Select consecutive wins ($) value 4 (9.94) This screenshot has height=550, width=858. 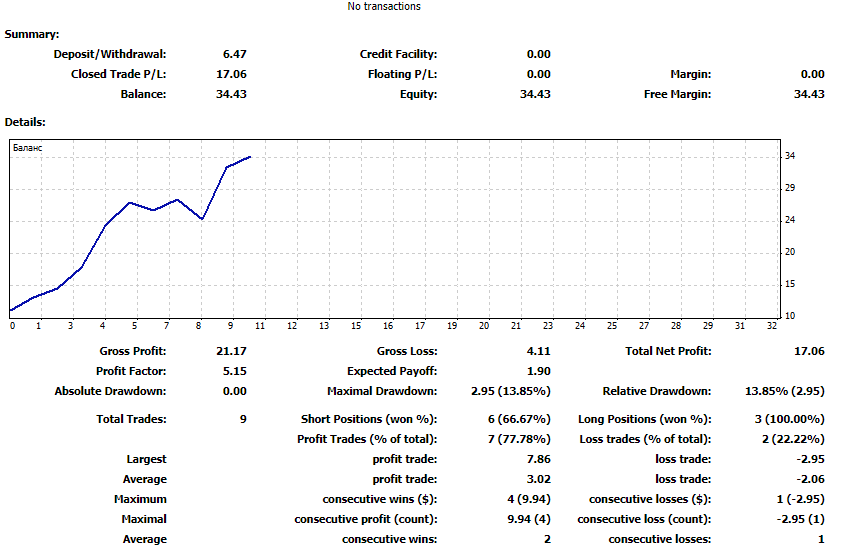pos(529,499)
